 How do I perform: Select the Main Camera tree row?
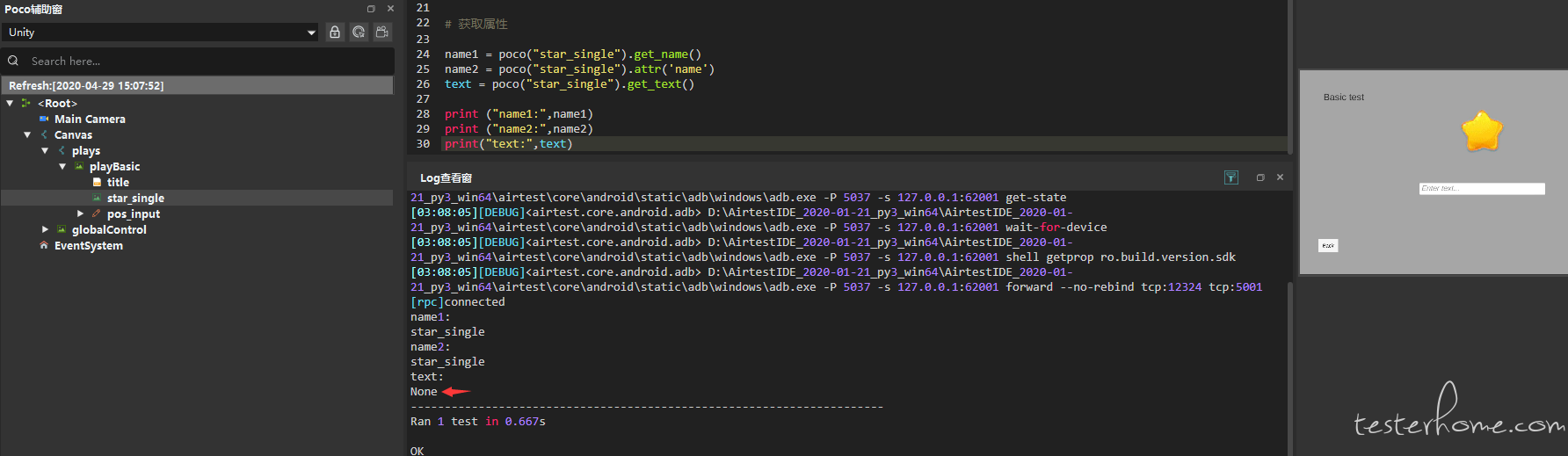coord(197,119)
